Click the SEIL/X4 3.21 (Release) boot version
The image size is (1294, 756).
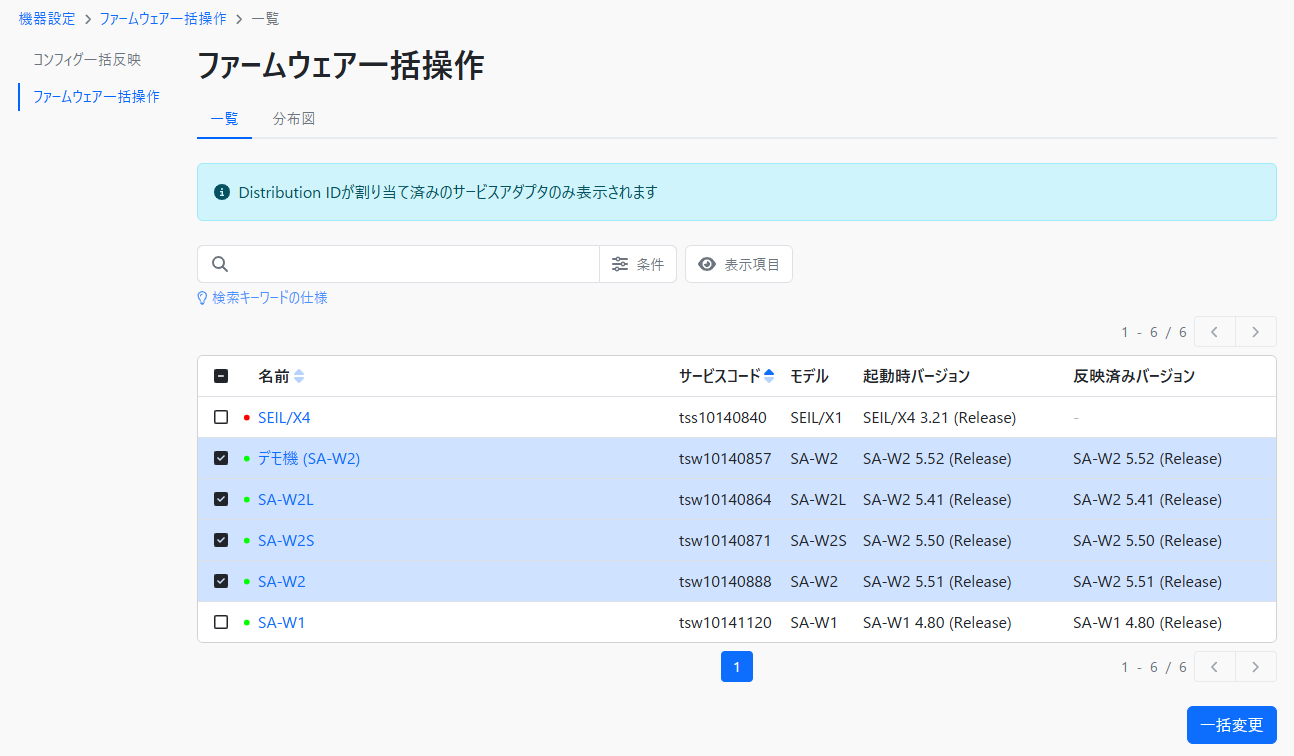point(939,417)
